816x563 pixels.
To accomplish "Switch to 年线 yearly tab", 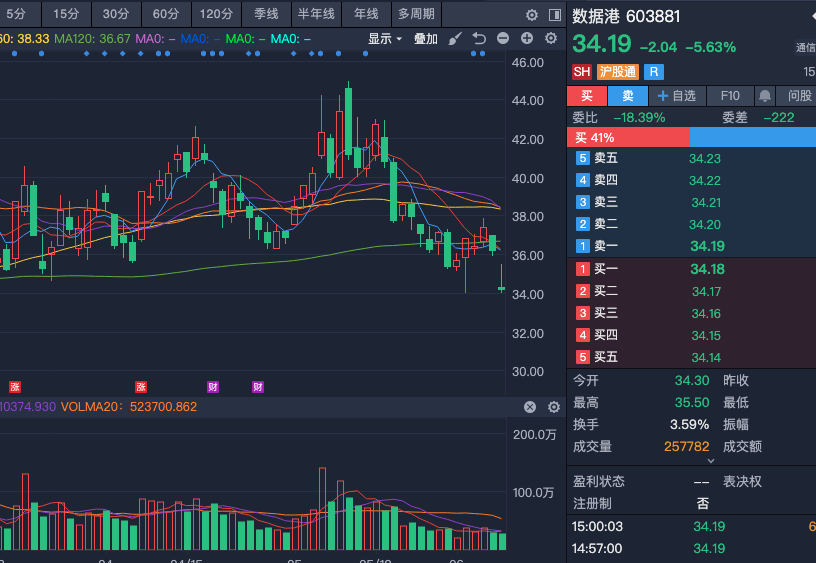I will click(366, 14).
